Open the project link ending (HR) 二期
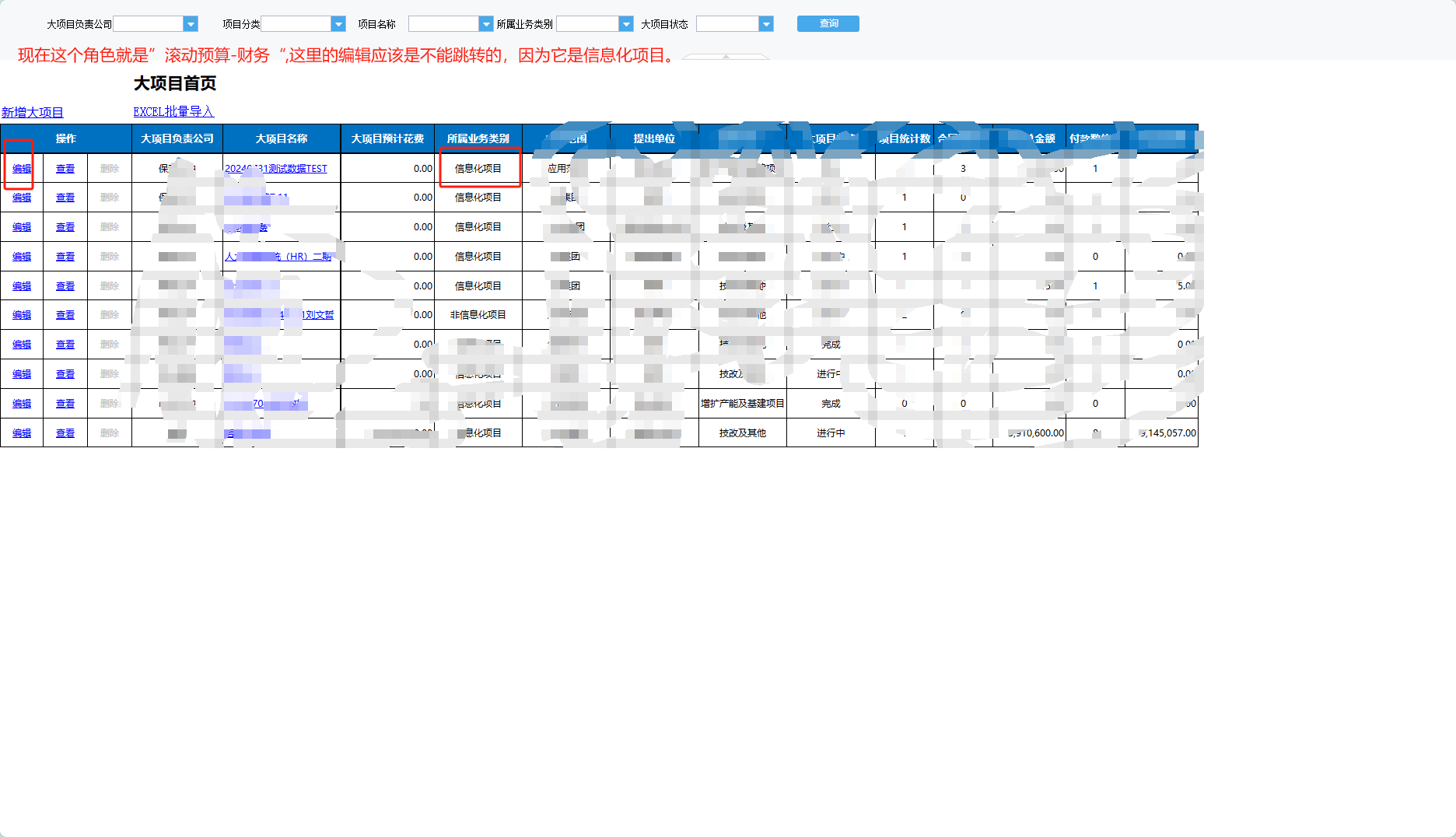Image resolution: width=1456 pixels, height=837 pixels. [278, 257]
